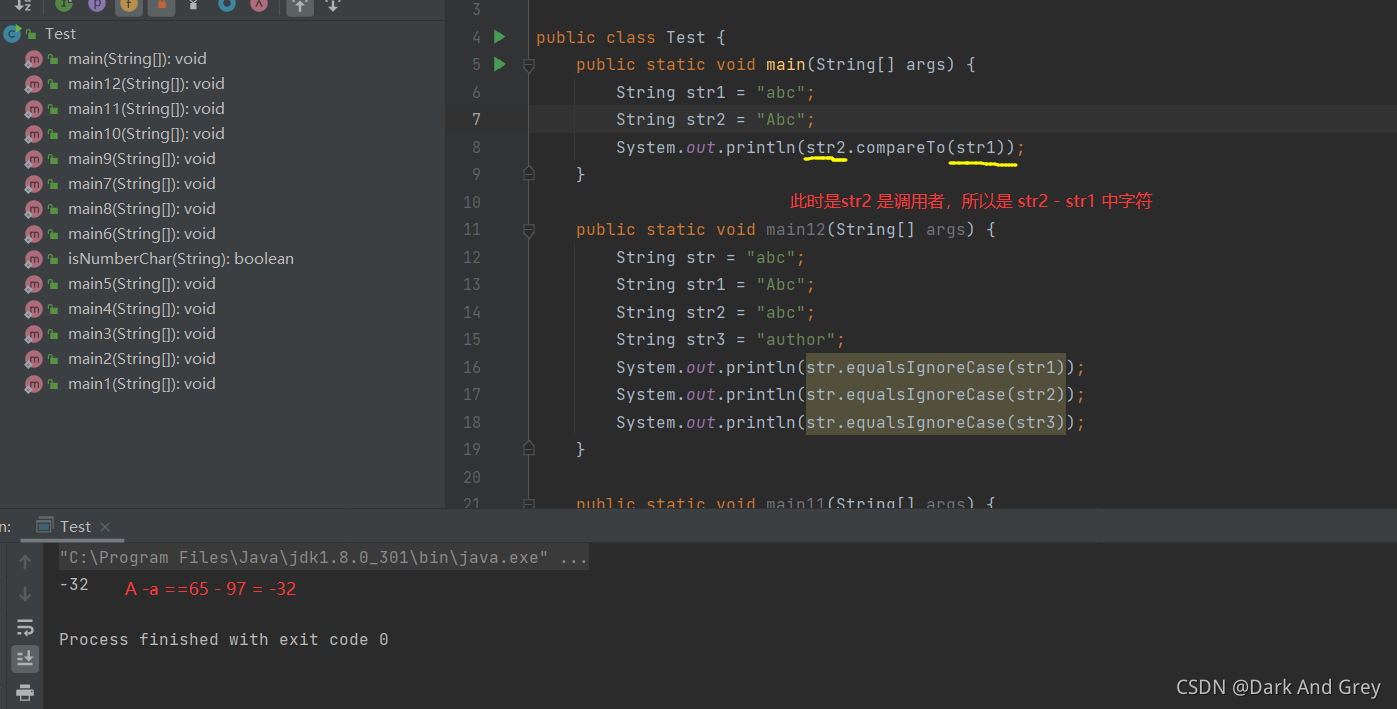Click the Print icon in the Run console

tap(25, 691)
